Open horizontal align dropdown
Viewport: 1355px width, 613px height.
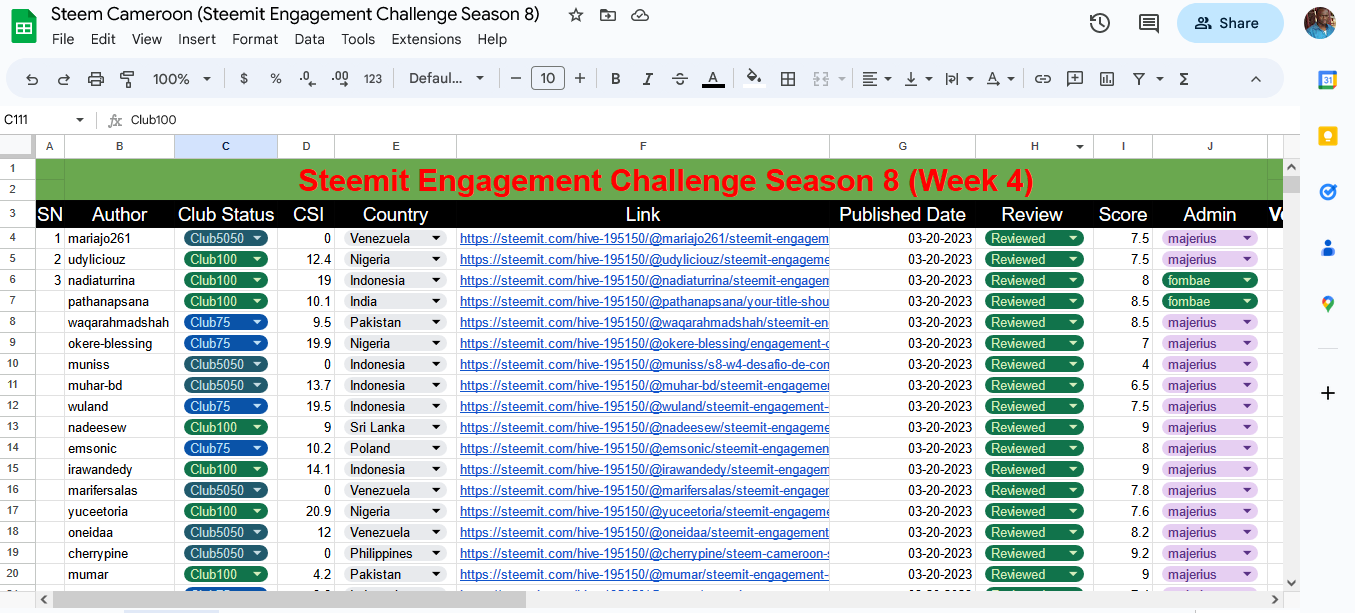point(877,79)
